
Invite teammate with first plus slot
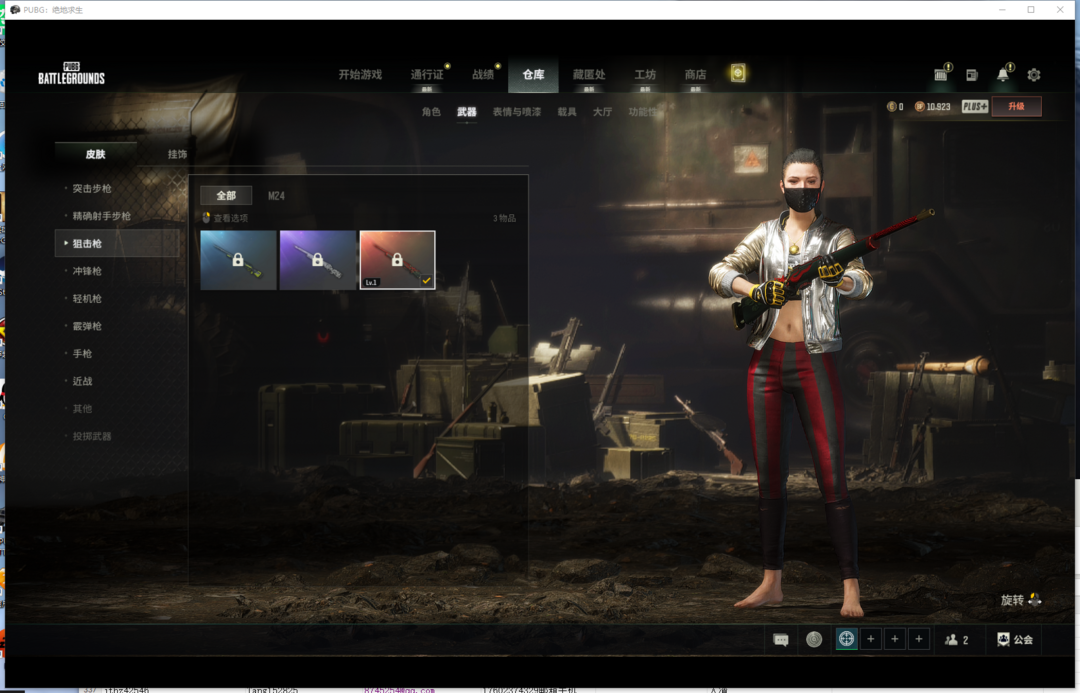pos(871,639)
